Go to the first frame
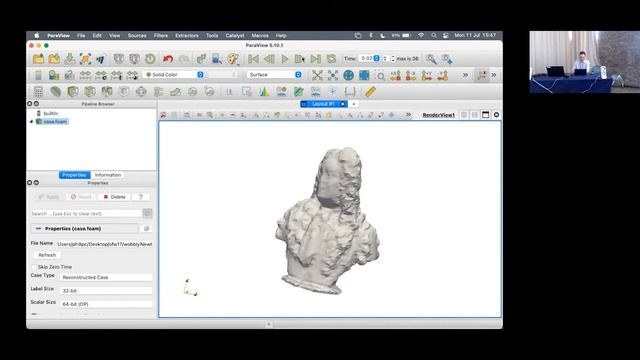 point(253,59)
